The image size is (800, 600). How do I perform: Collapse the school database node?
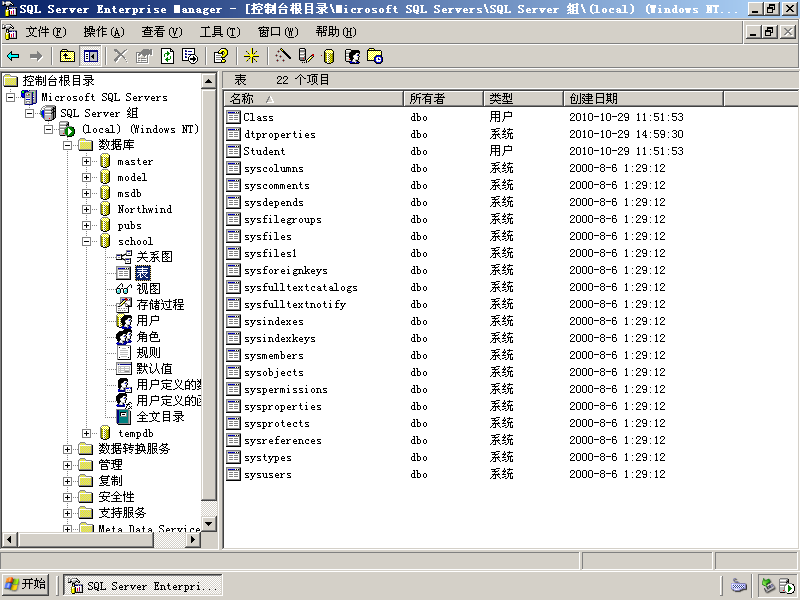pos(86,241)
